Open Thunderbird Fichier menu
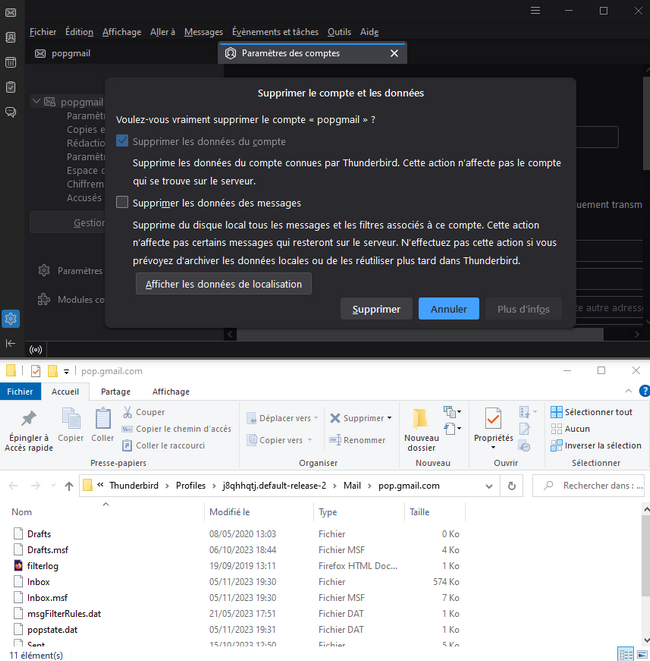This screenshot has height=661, width=650. (43, 32)
